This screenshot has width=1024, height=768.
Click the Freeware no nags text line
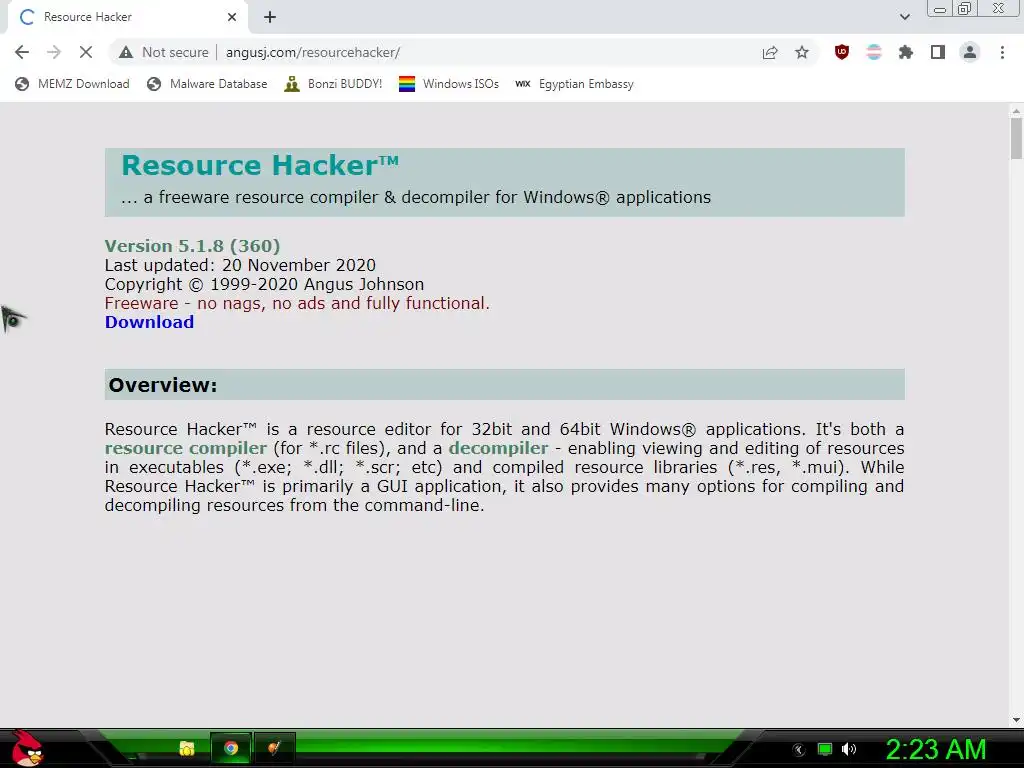pyautogui.click(x=297, y=303)
